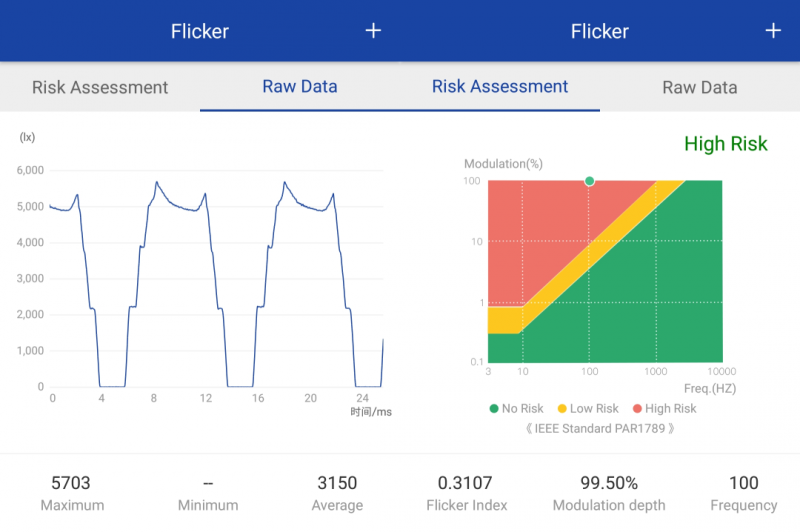Click the green High Risk result label

(726, 144)
